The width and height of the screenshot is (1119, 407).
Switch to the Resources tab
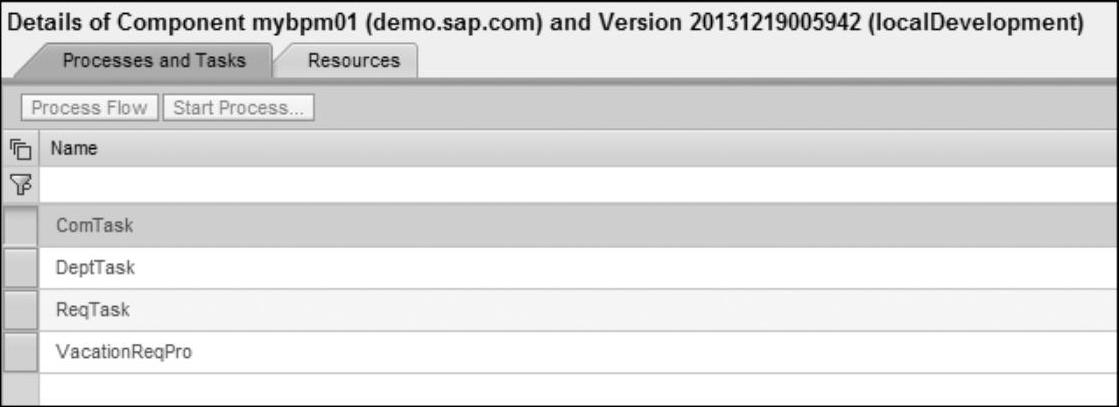(353, 61)
